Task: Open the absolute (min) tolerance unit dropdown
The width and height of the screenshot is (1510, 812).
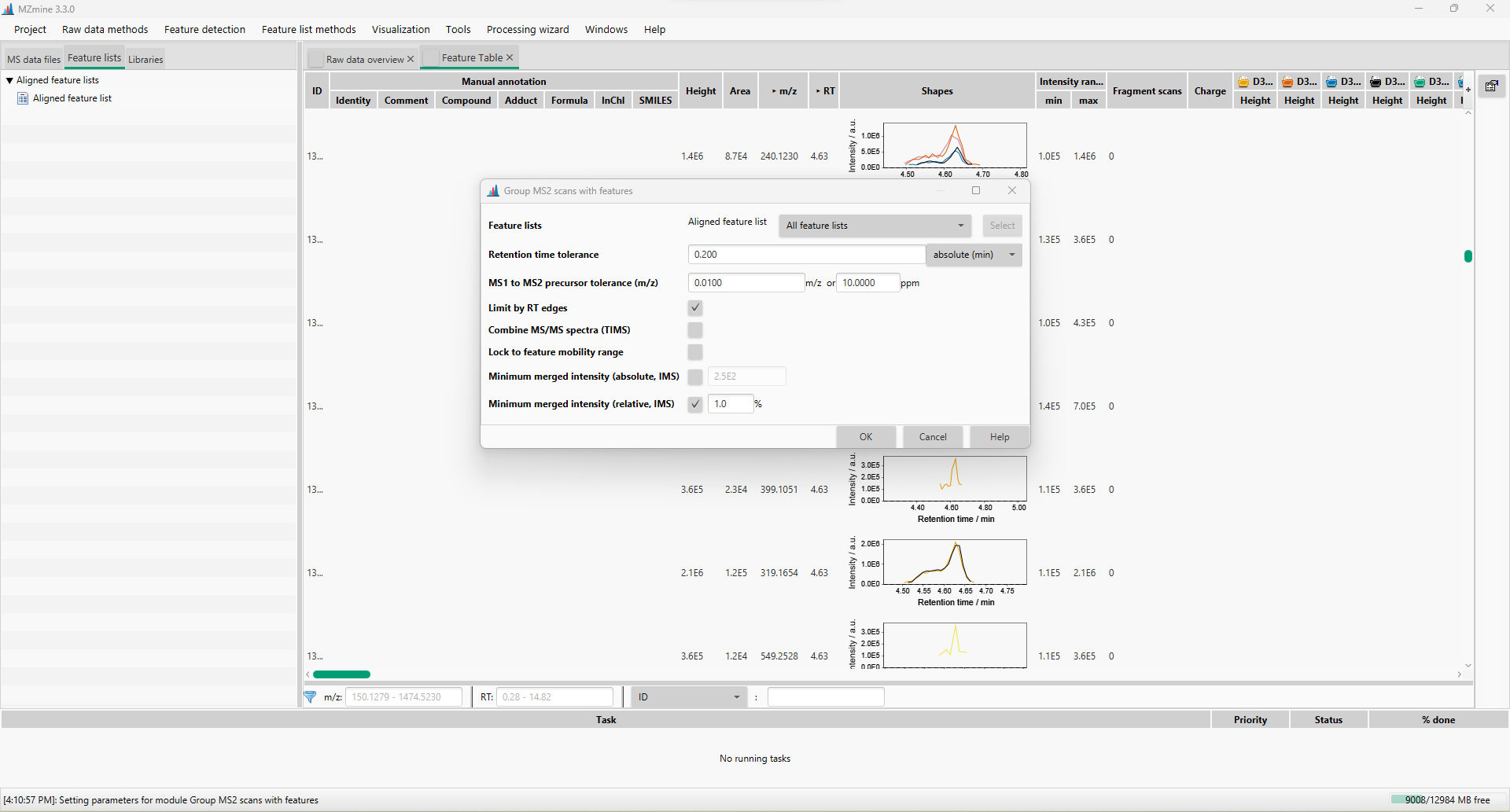Action: coord(973,254)
